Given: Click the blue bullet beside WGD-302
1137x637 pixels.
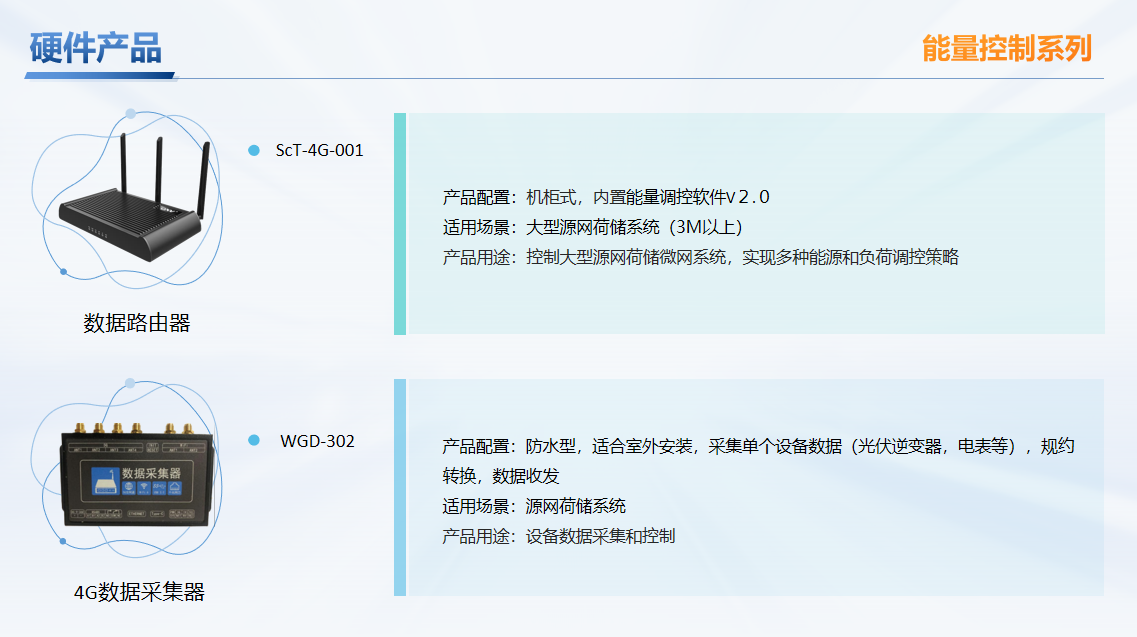Looking at the screenshot, I should [254, 440].
